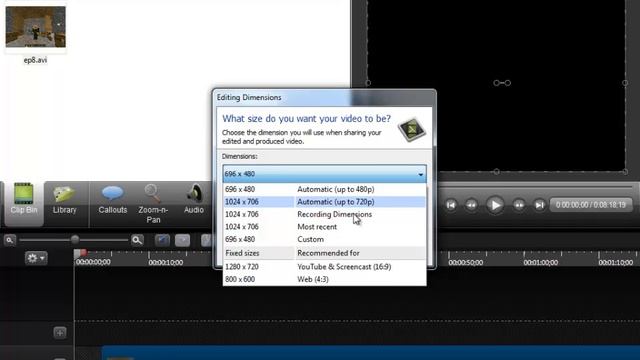Click the add track plus button
The width and height of the screenshot is (640, 360).
(60, 333)
